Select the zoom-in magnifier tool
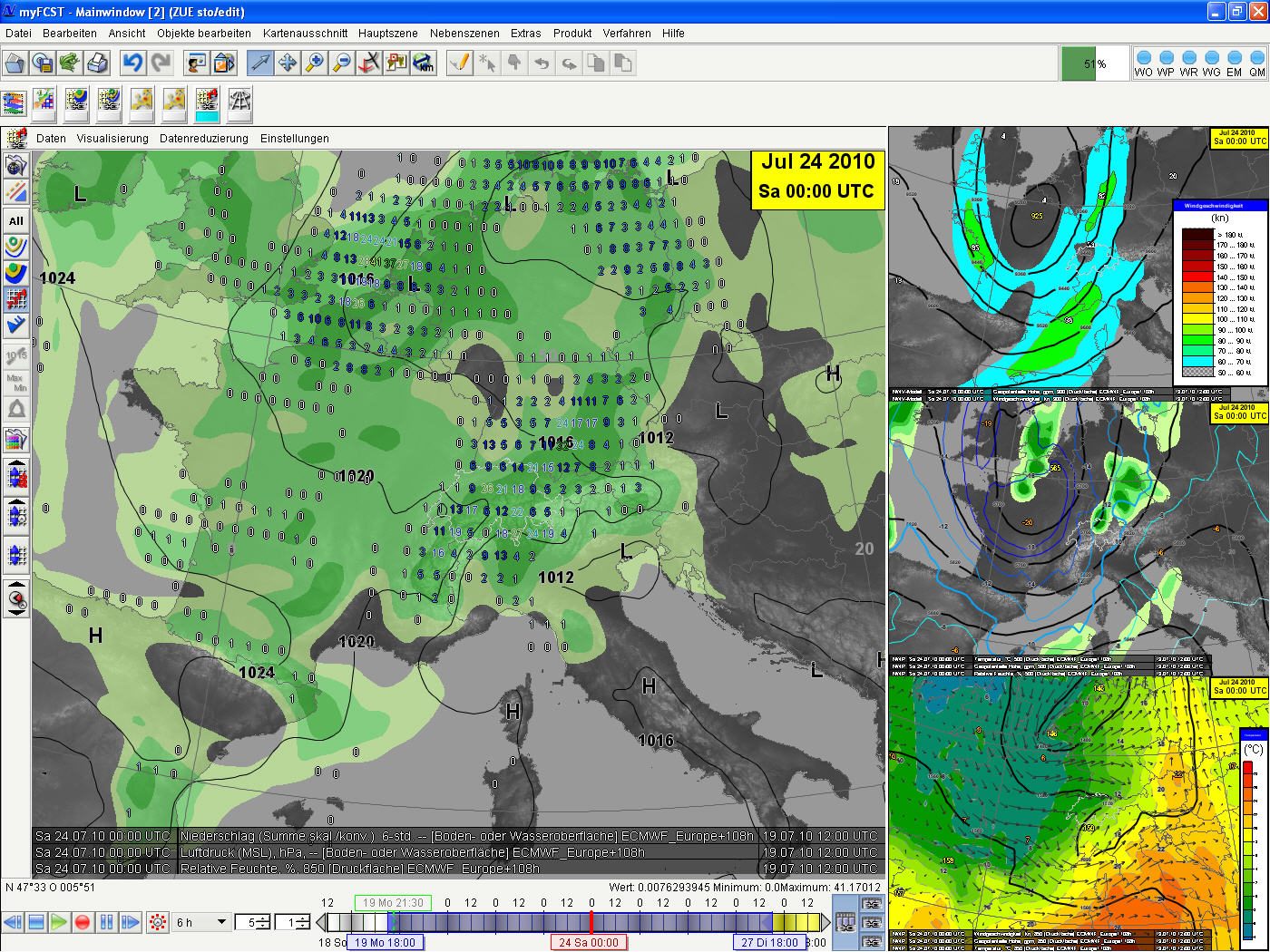 pos(315,63)
